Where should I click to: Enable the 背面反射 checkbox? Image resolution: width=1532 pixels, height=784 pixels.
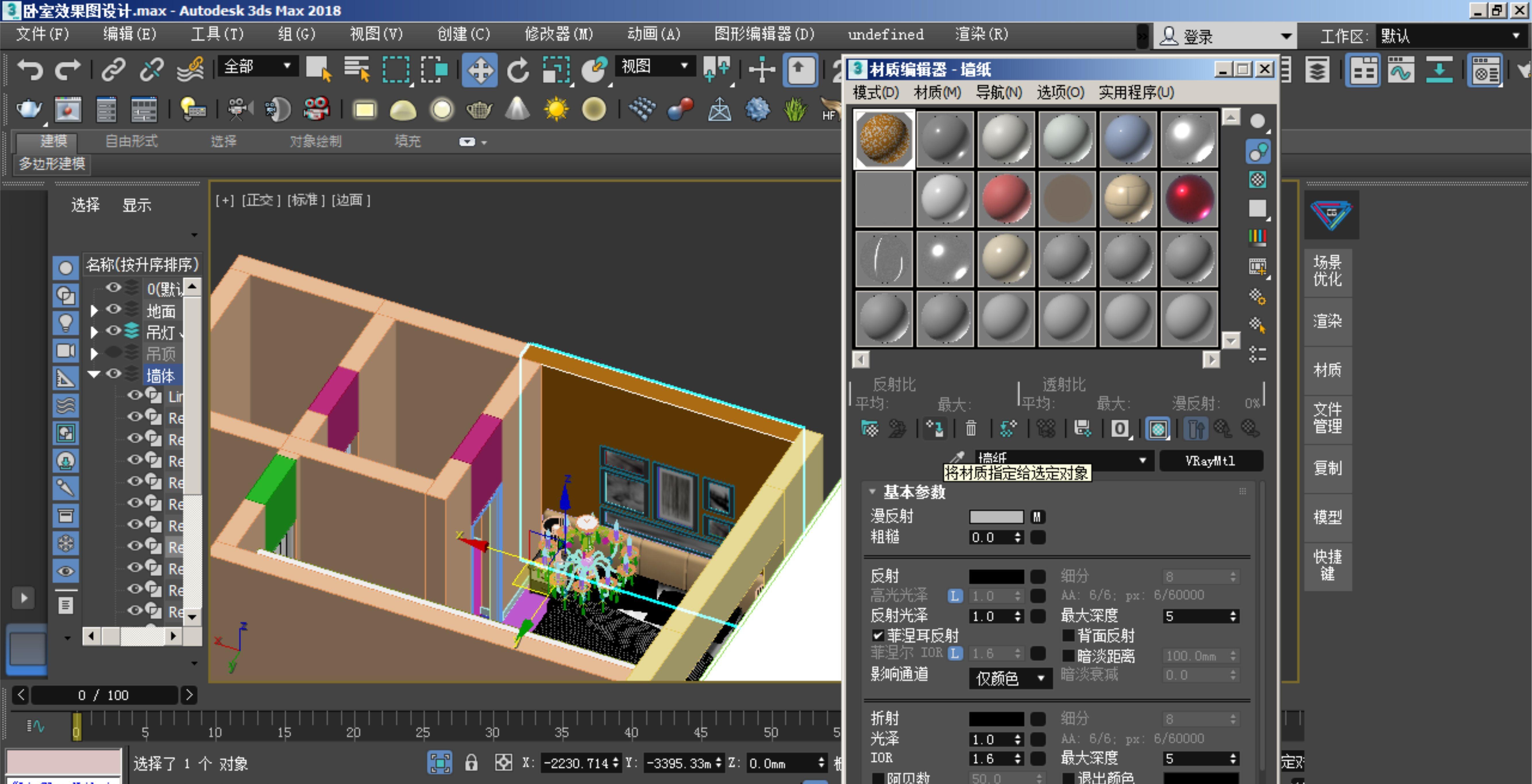coord(1068,635)
